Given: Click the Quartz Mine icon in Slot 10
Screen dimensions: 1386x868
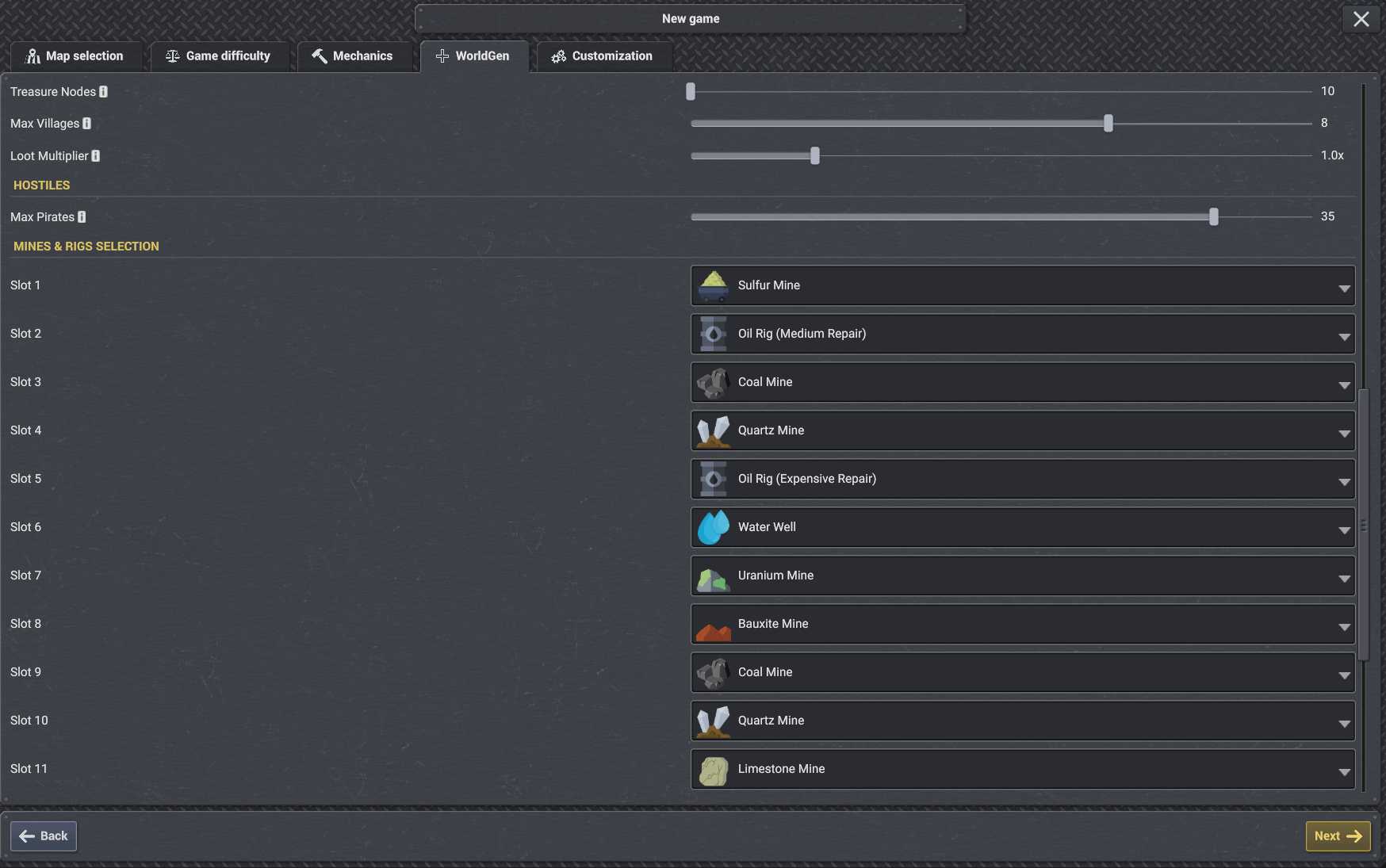Looking at the screenshot, I should click(x=713, y=721).
